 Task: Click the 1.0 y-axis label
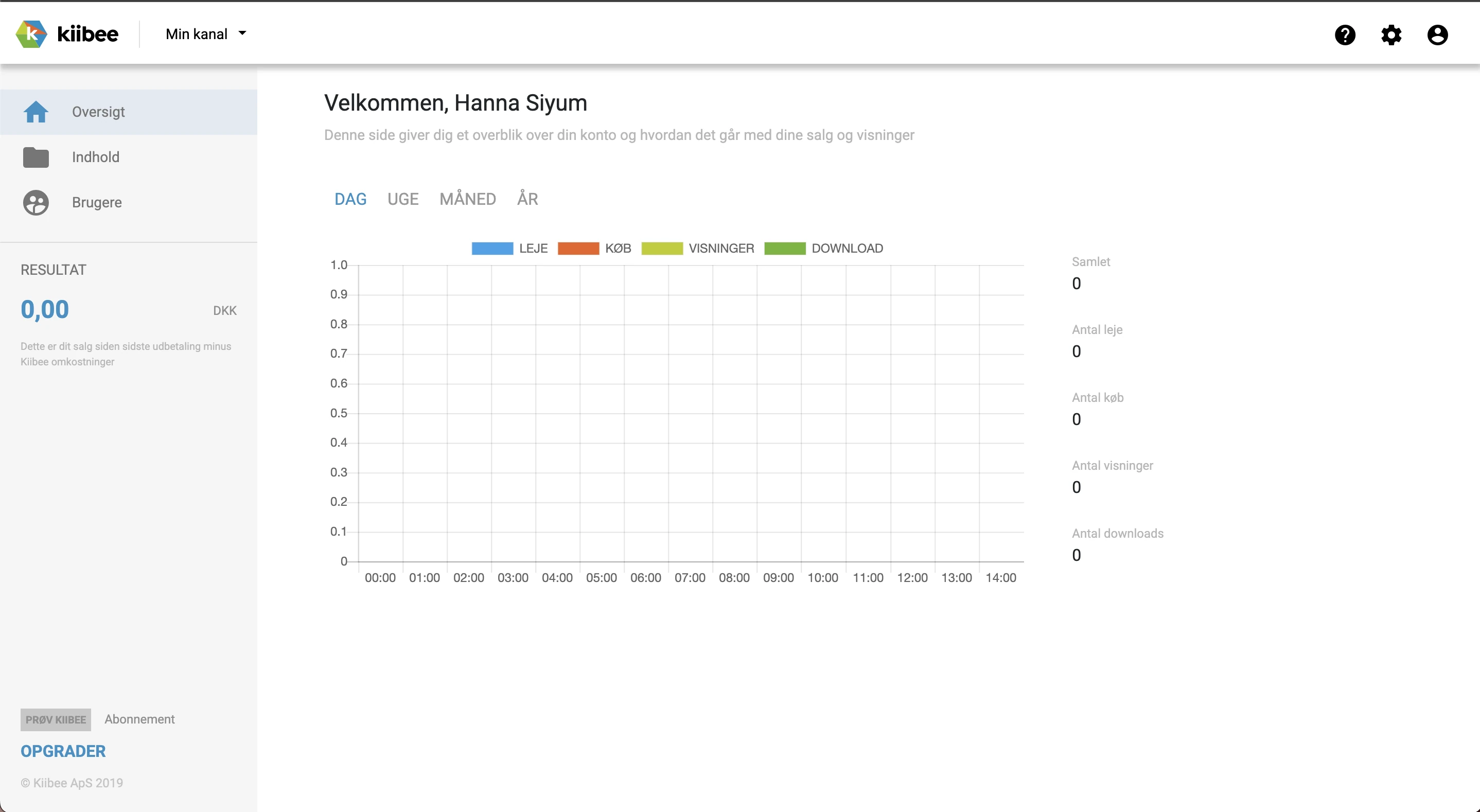point(339,265)
